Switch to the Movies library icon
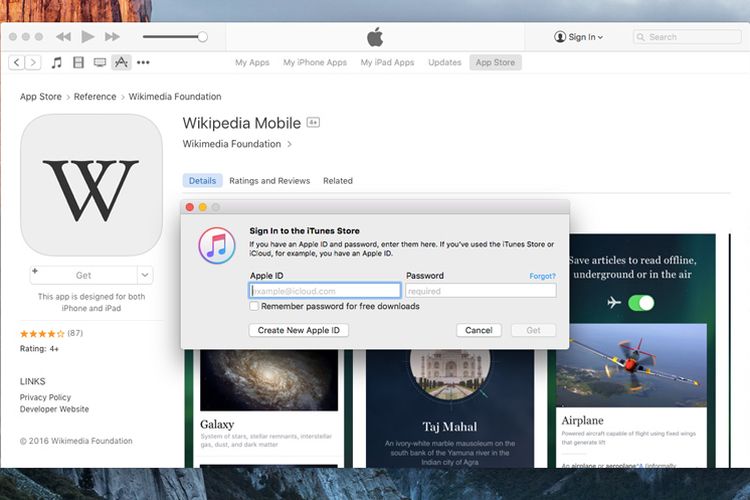This screenshot has width=750, height=500. click(x=78, y=62)
